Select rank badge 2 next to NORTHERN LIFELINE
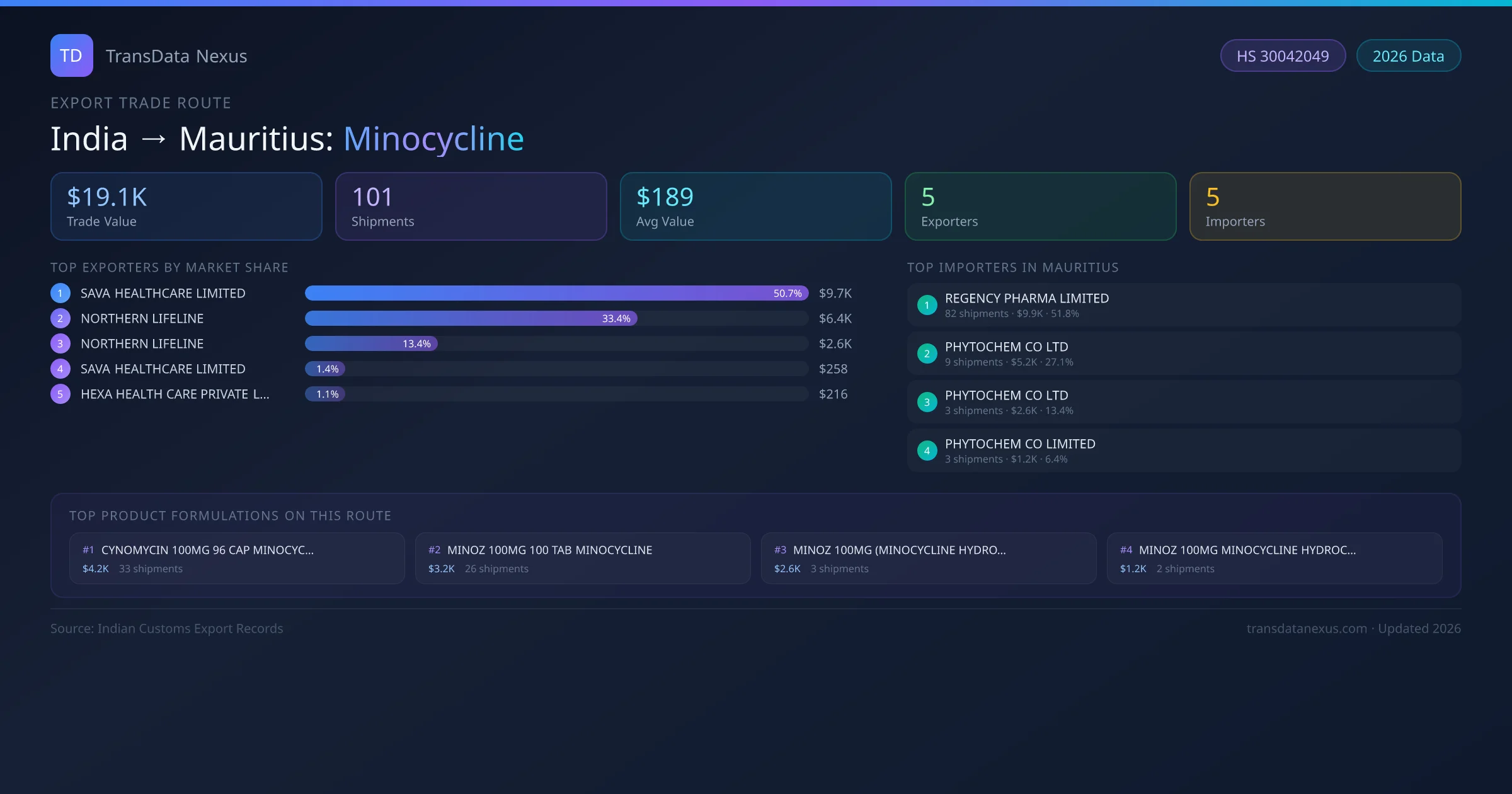Screen dimensions: 1512x794 pyautogui.click(x=60, y=318)
